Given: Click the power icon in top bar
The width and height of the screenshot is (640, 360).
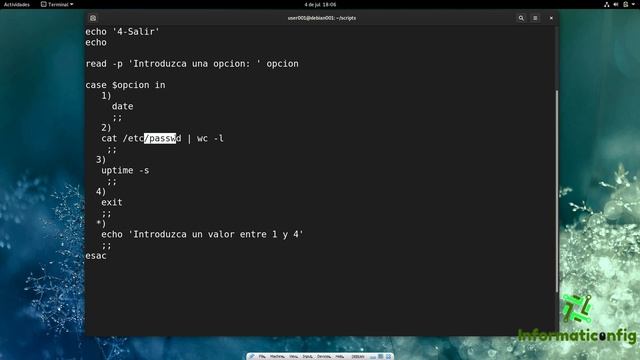Looking at the screenshot, I should [x=626, y=4].
